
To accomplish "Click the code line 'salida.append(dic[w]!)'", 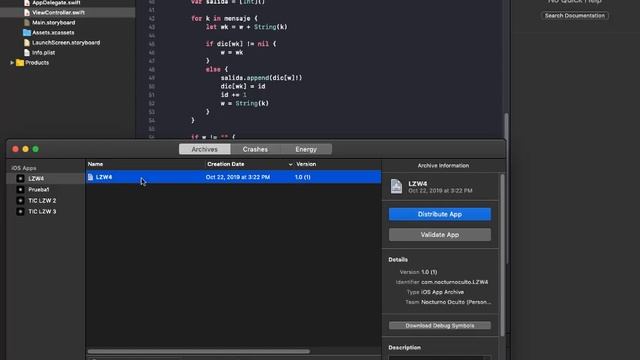I will pyautogui.click(x=261, y=78).
